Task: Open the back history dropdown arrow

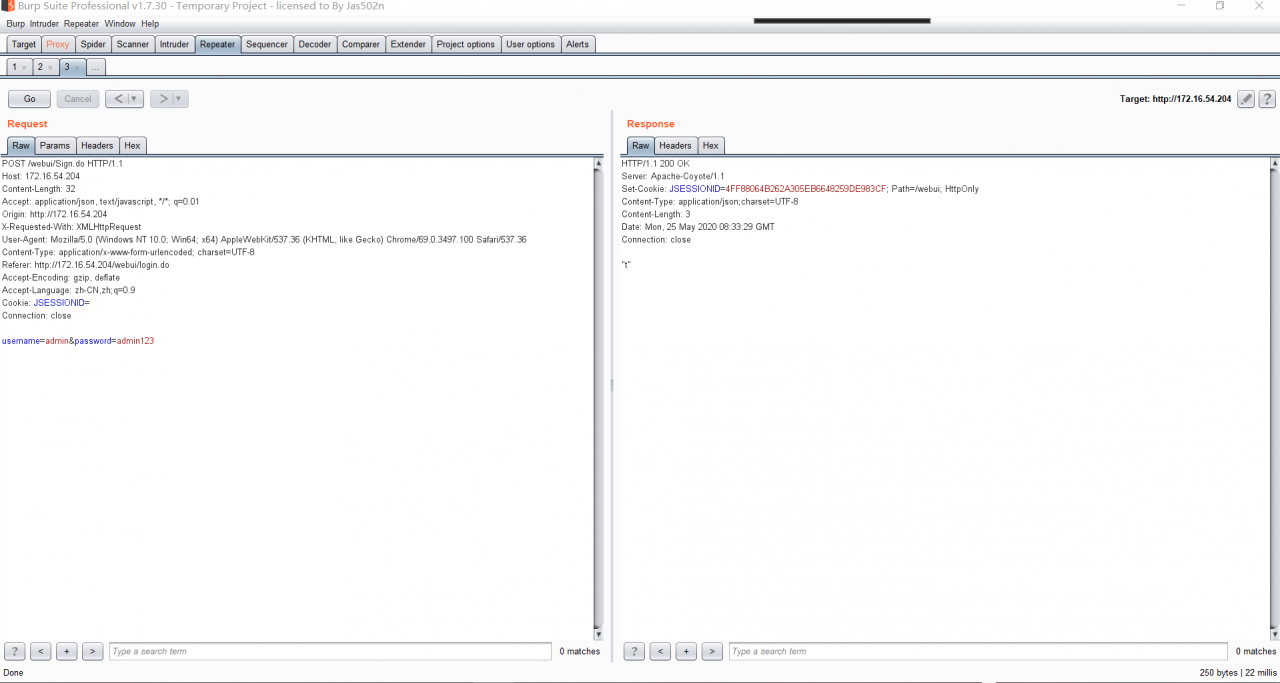Action: click(x=135, y=99)
